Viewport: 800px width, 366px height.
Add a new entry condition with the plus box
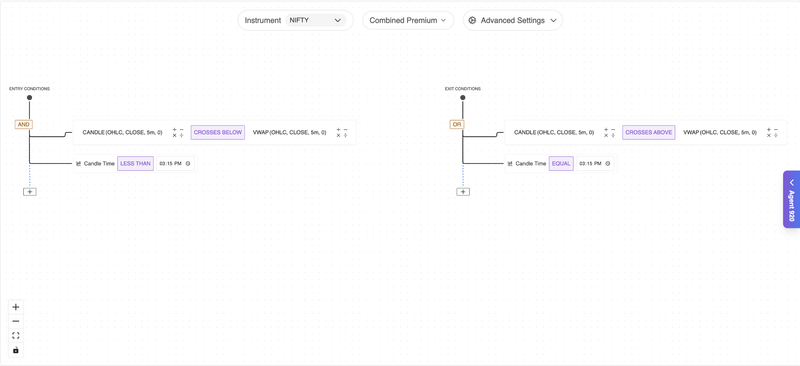point(30,192)
